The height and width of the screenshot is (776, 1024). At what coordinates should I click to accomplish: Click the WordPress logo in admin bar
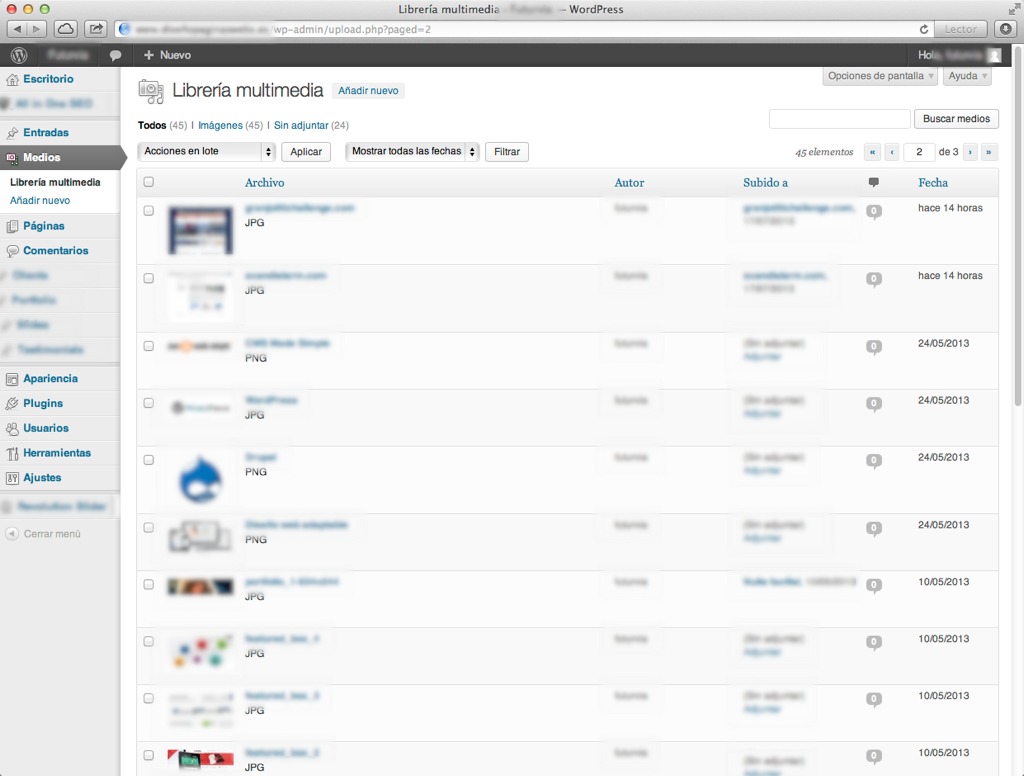(x=18, y=55)
